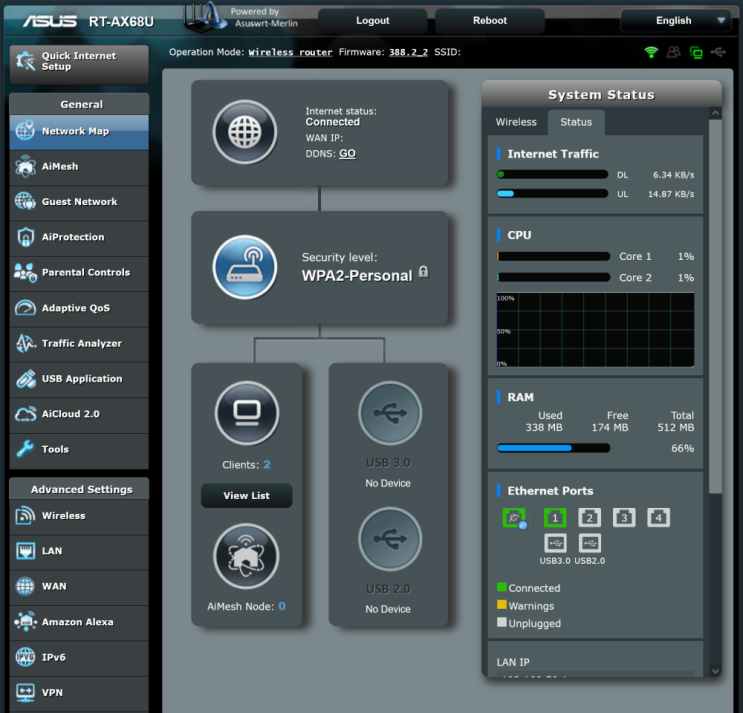Open LAN advanced settings
The width and height of the screenshot is (743, 713).
79,551
